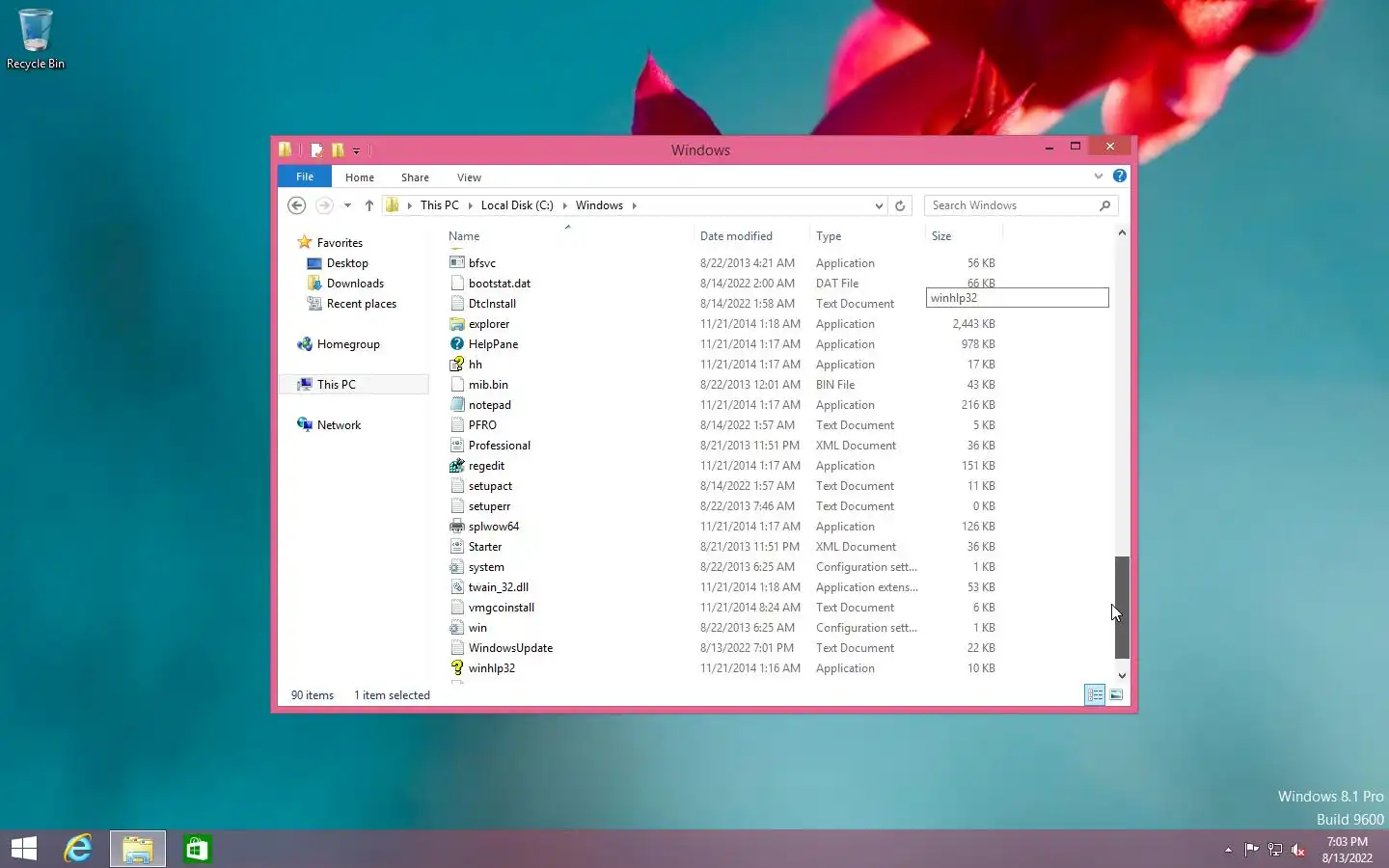This screenshot has height=868, width=1389.
Task: Select the system configuration file icon
Action: (x=457, y=566)
